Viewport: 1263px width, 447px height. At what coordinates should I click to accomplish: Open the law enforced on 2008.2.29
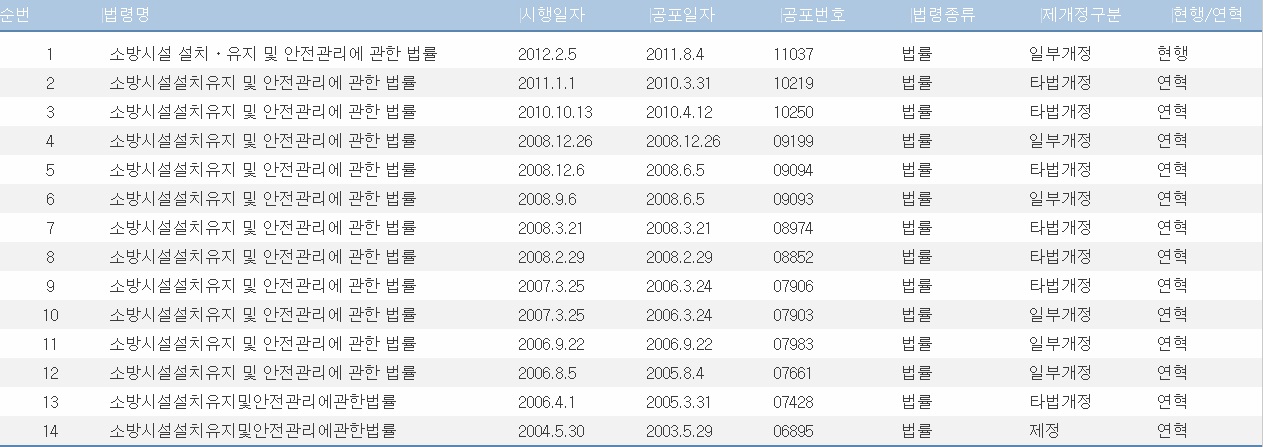point(262,257)
